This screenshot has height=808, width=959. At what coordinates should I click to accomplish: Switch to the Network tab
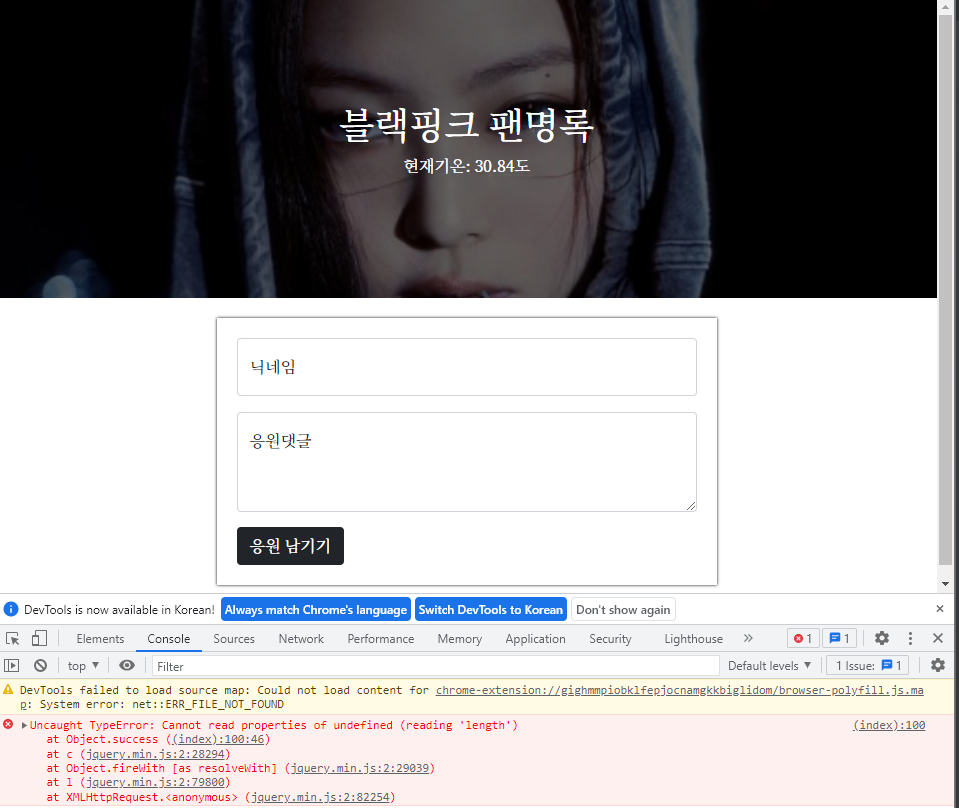pos(301,639)
